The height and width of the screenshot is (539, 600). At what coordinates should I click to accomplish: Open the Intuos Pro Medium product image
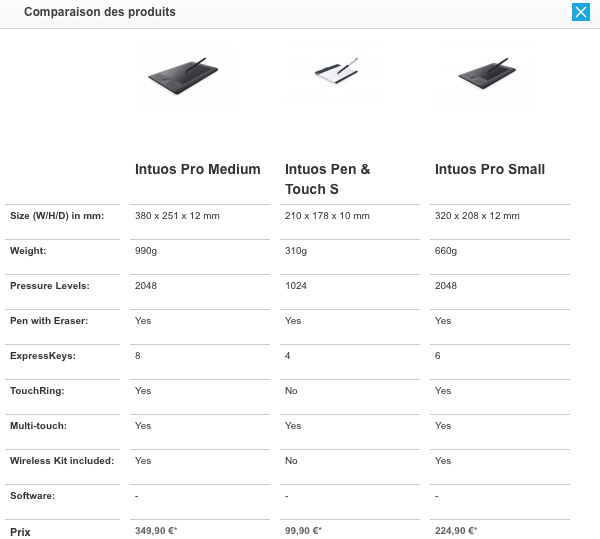pos(184,78)
